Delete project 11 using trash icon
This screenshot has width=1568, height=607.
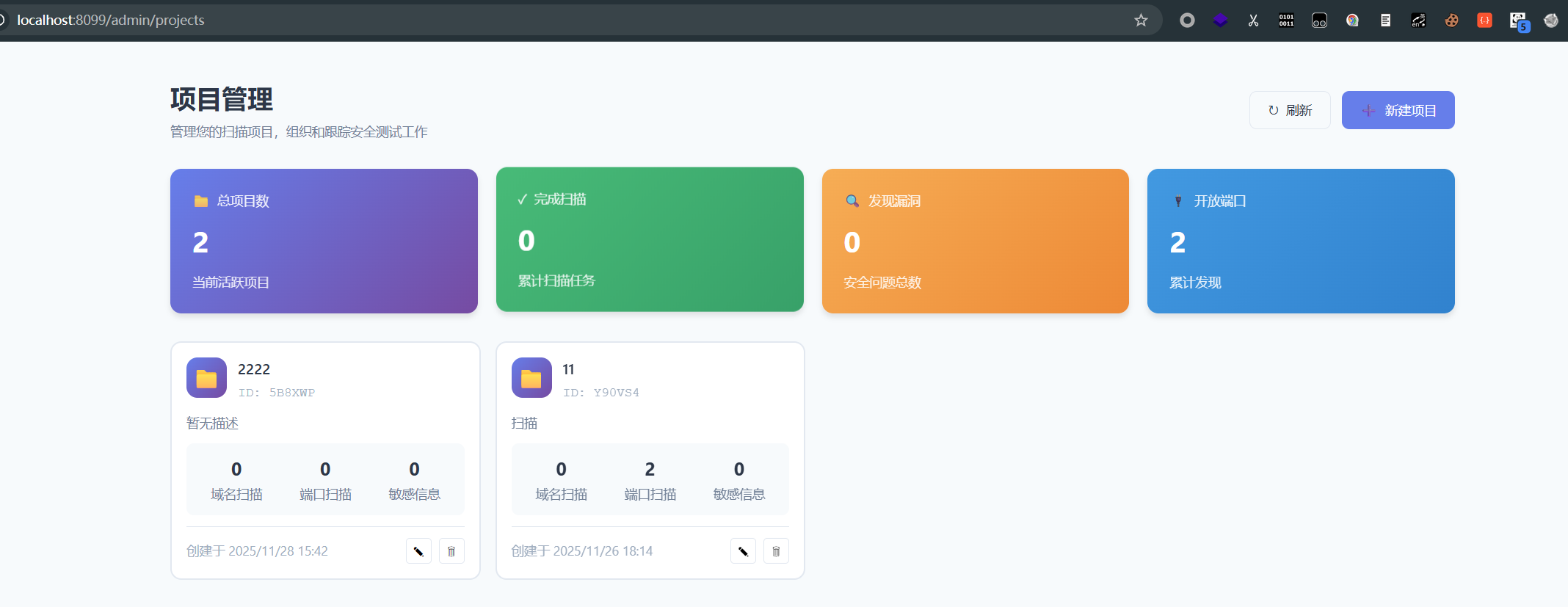pos(776,551)
